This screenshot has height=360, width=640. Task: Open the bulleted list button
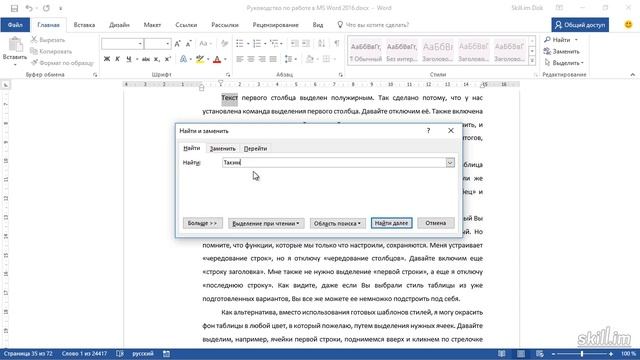[x=240, y=43]
